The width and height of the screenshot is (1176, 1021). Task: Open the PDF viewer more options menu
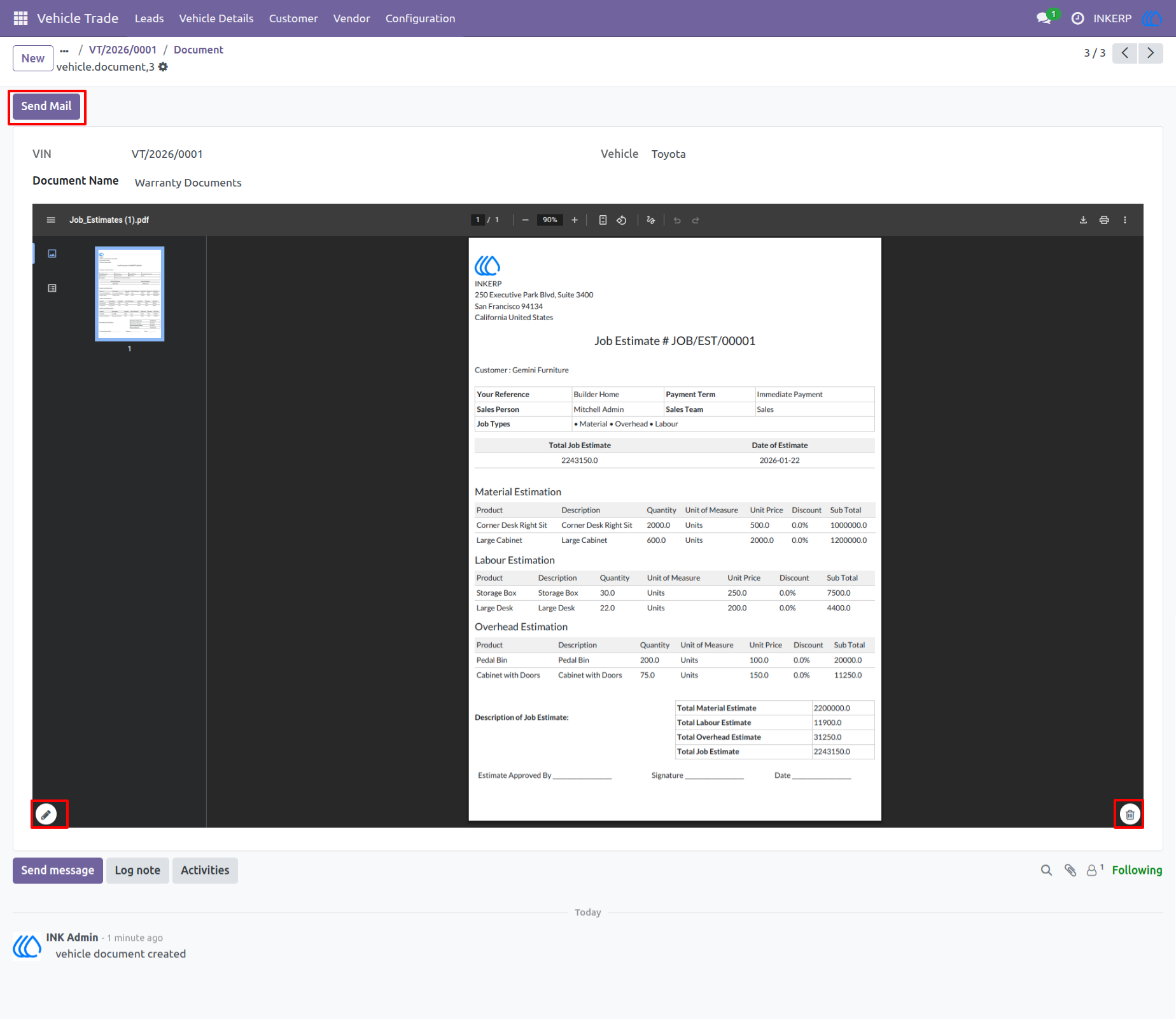[x=1125, y=220]
